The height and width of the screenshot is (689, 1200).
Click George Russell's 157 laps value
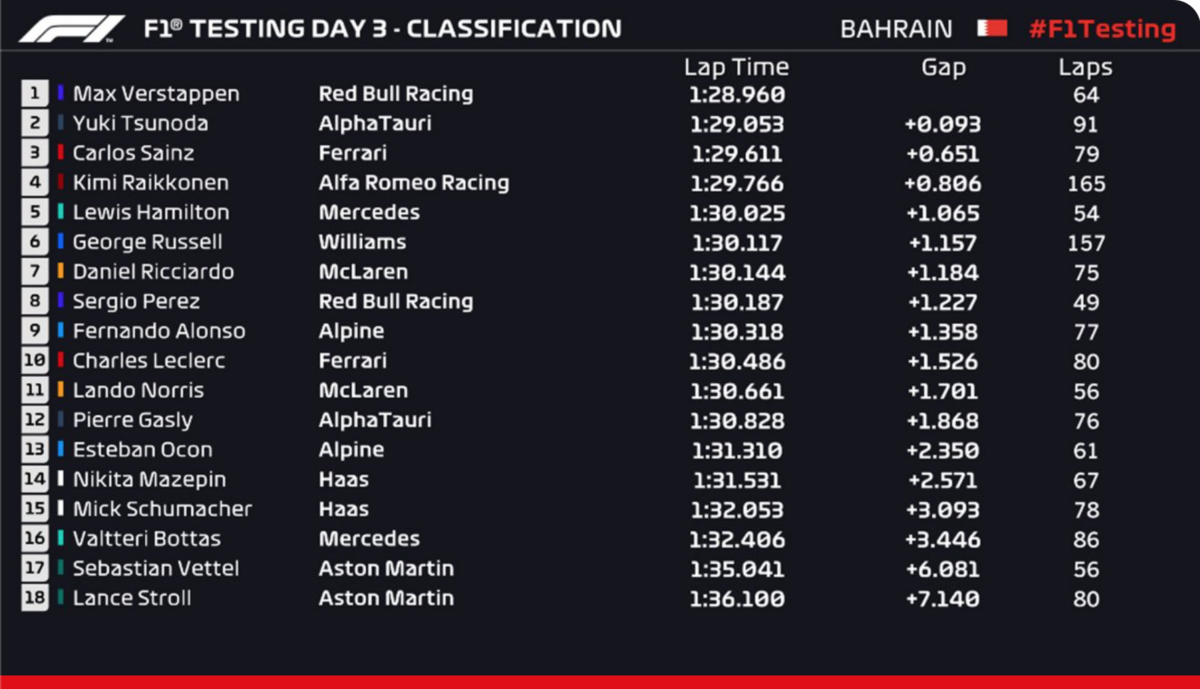coord(1086,243)
